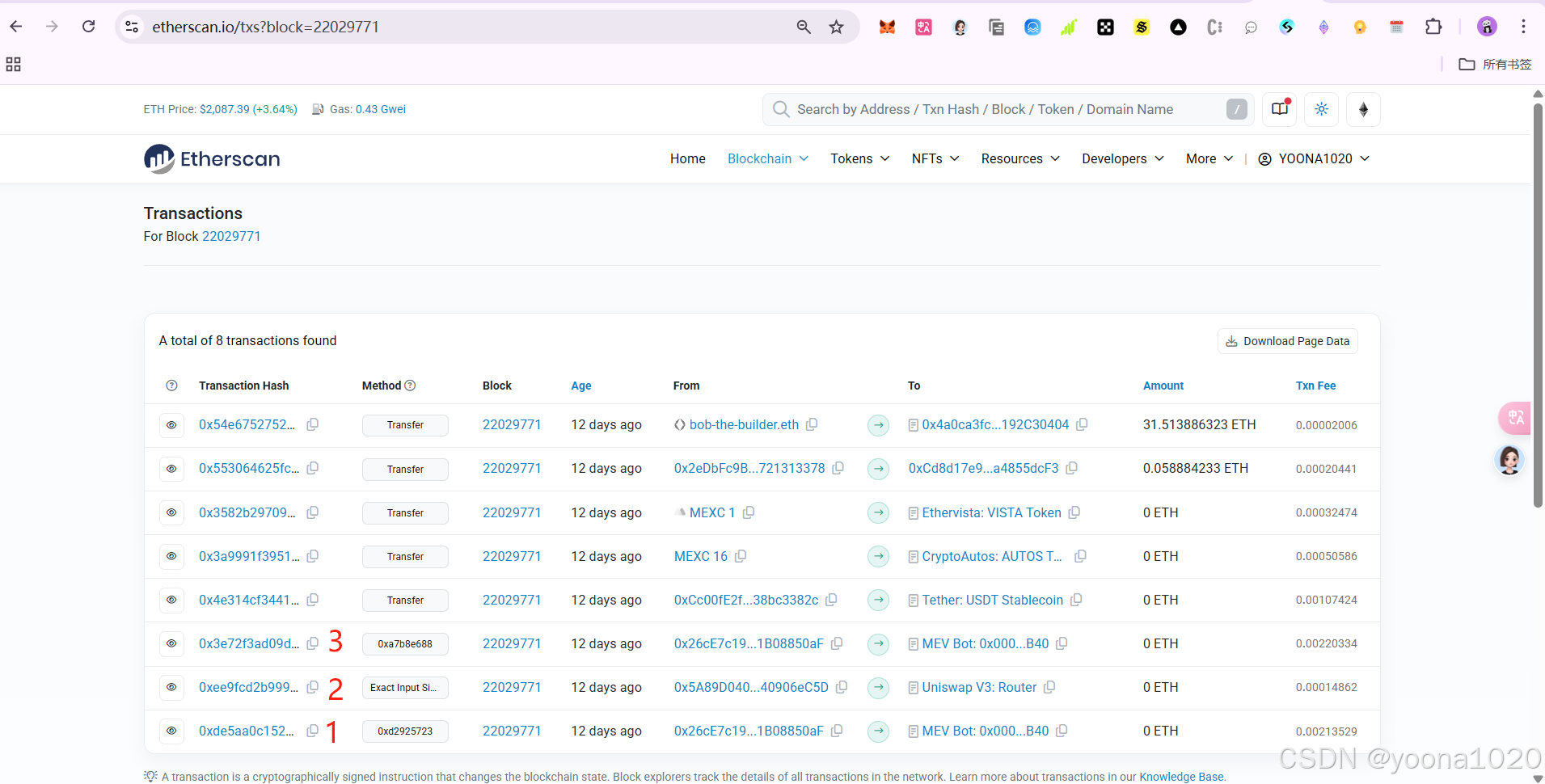This screenshot has width=1545, height=784.
Task: Preview transaction 0xde5aa0c152 with its eye icon
Action: tap(171, 731)
